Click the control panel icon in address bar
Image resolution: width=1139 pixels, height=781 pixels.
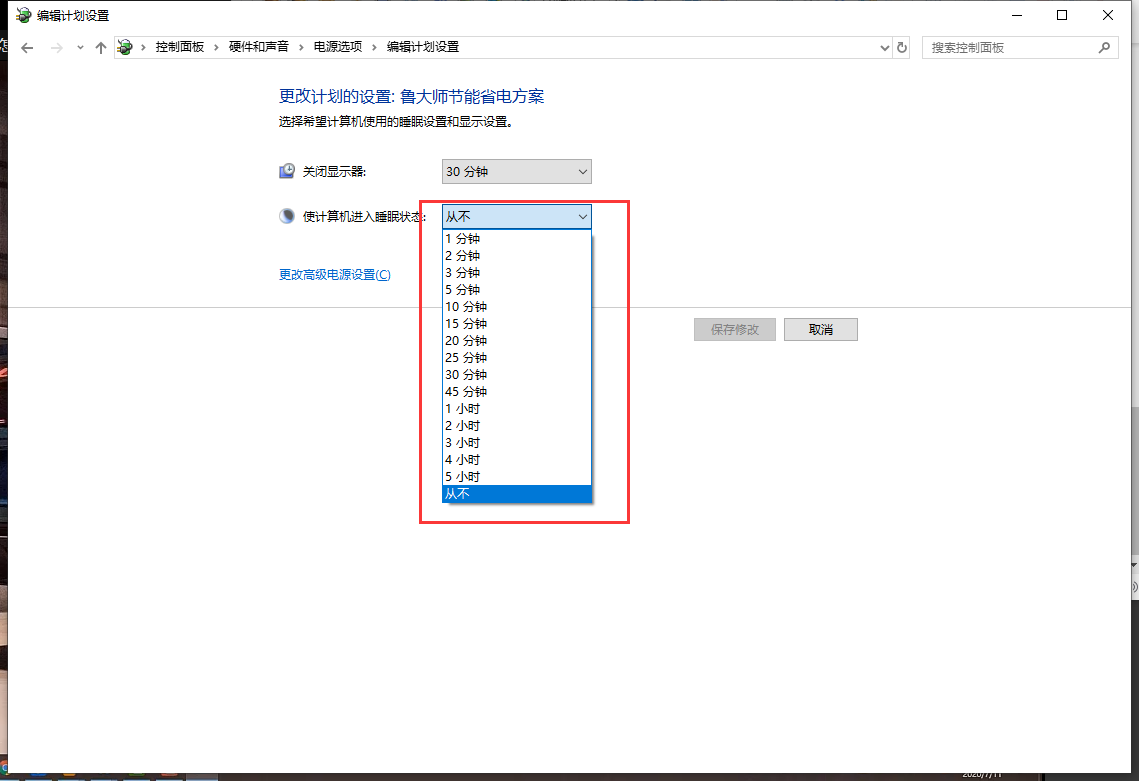(125, 47)
